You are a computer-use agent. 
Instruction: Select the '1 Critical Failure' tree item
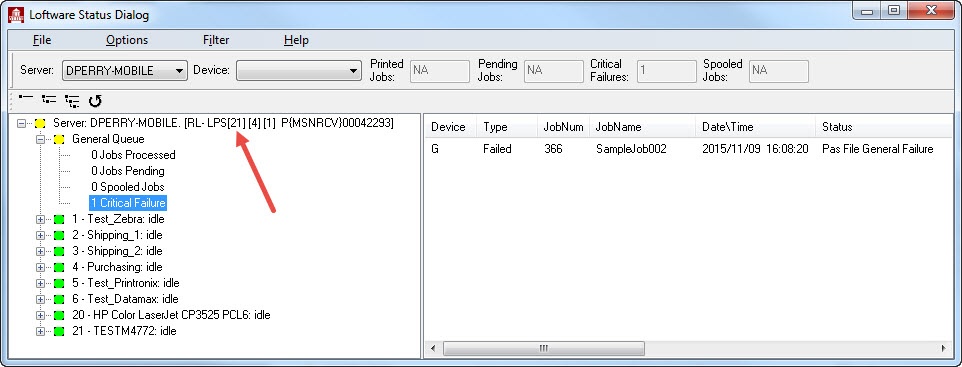[128, 203]
